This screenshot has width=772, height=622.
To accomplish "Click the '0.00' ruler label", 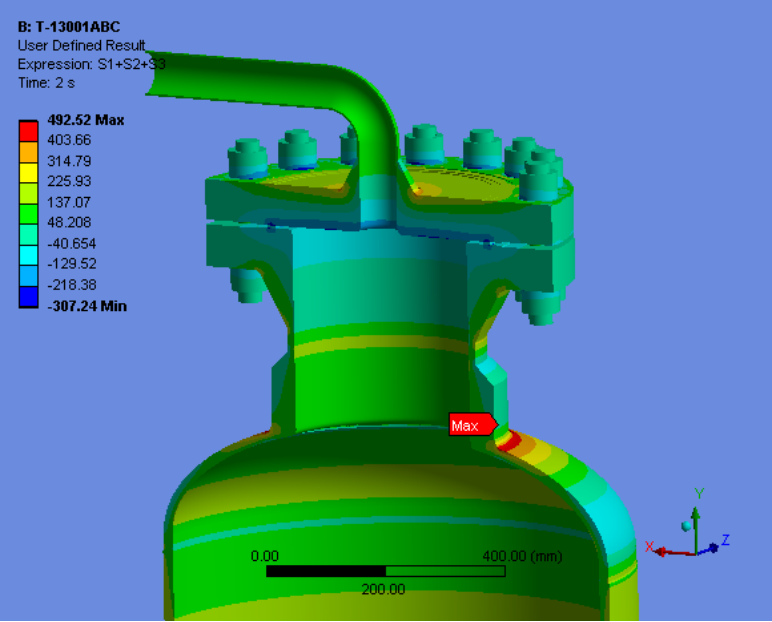I will pos(265,556).
